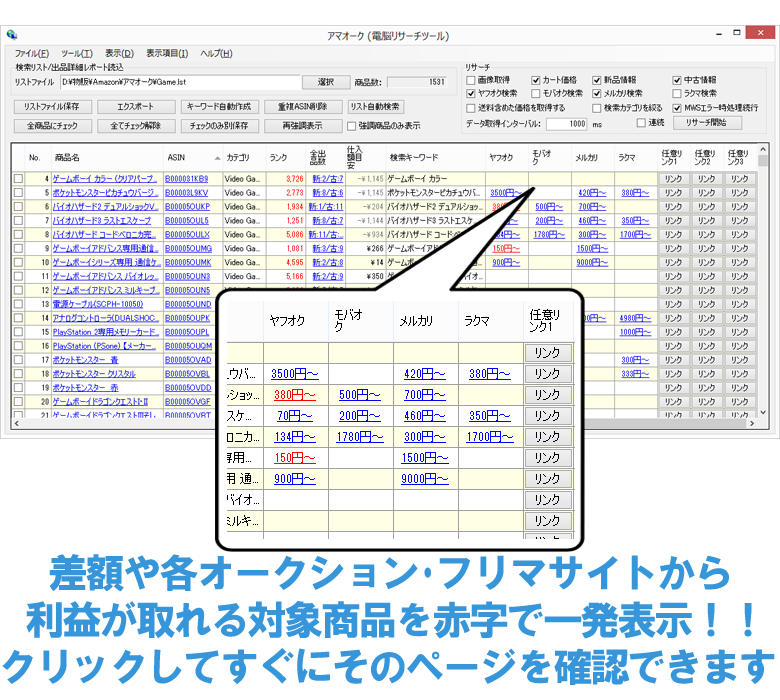Enable the 検索カテゴリを絞る checkbox
Viewport: 780px width, 700px height.
pos(597,108)
